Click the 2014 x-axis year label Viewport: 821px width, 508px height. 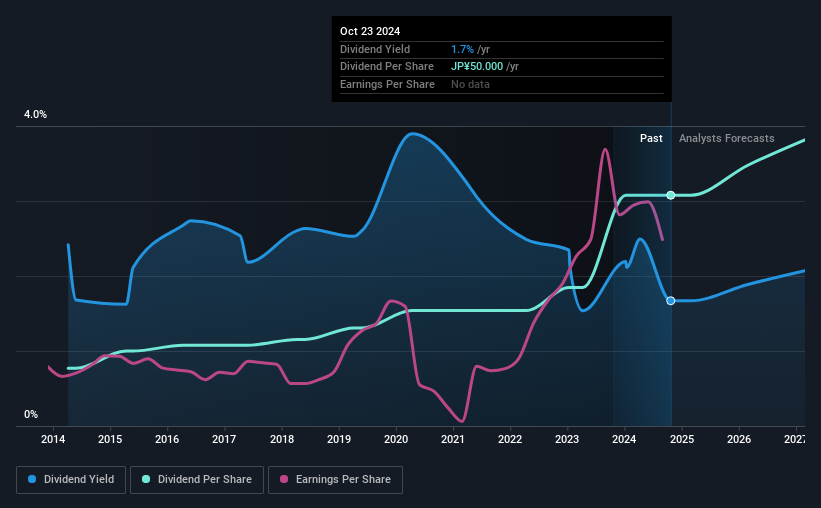tap(53, 439)
